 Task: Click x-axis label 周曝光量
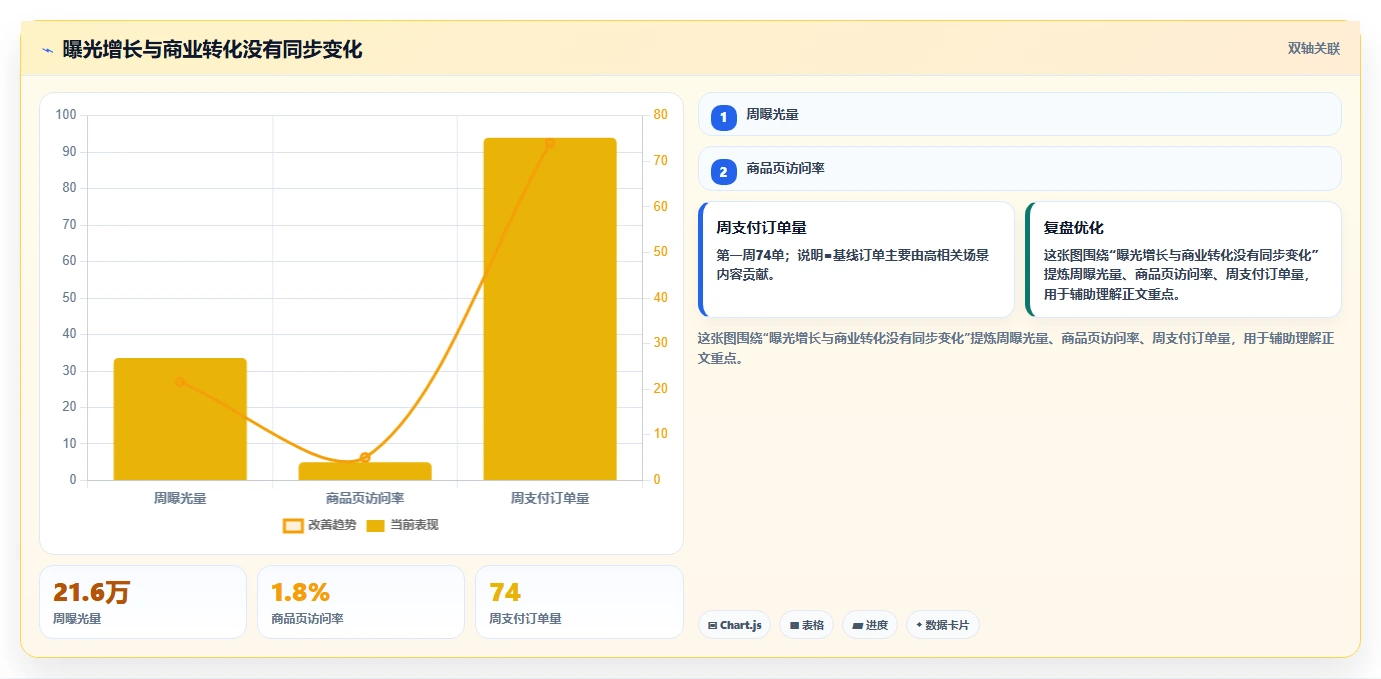(180, 498)
